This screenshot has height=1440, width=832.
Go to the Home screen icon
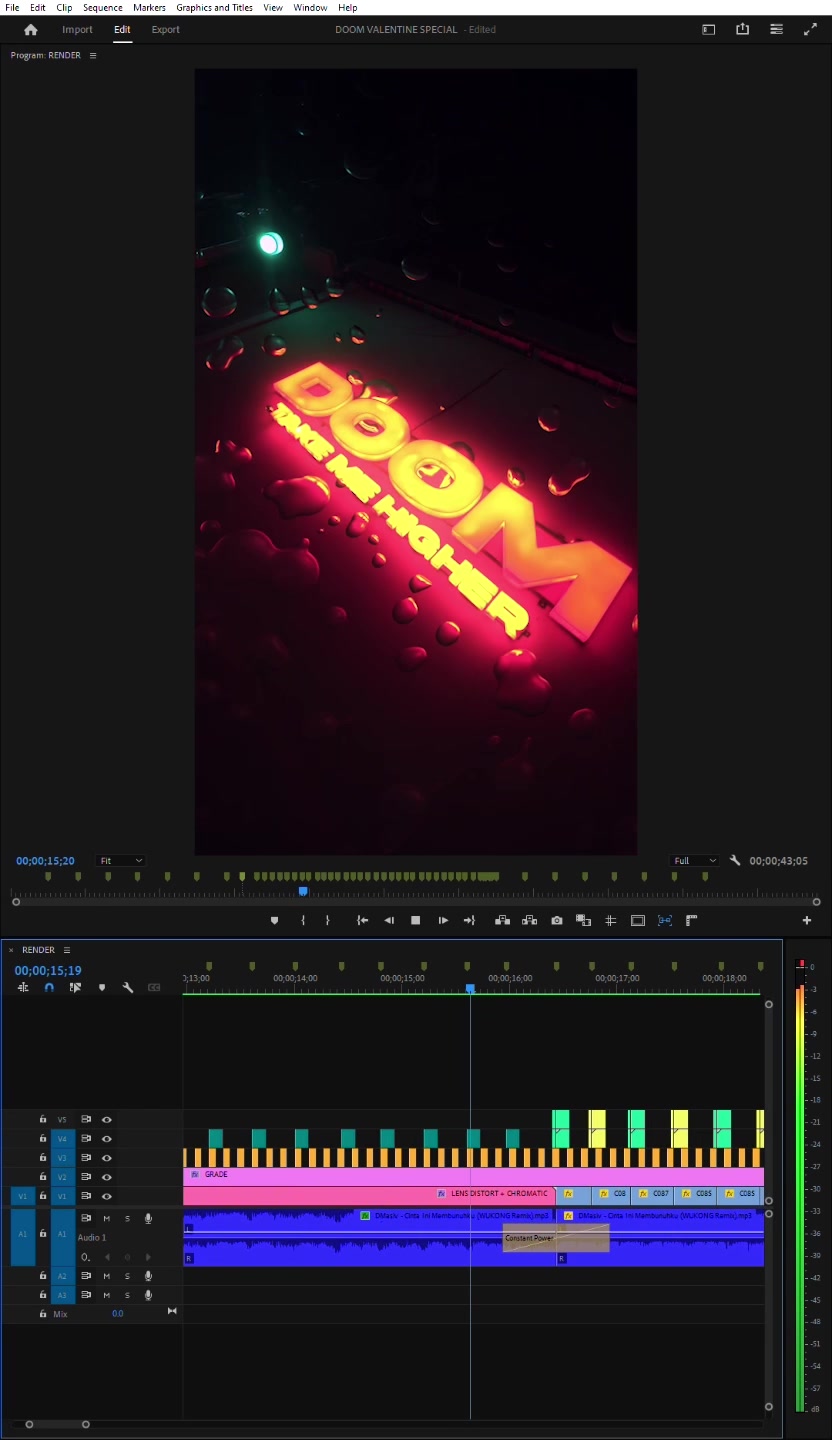coord(31,30)
